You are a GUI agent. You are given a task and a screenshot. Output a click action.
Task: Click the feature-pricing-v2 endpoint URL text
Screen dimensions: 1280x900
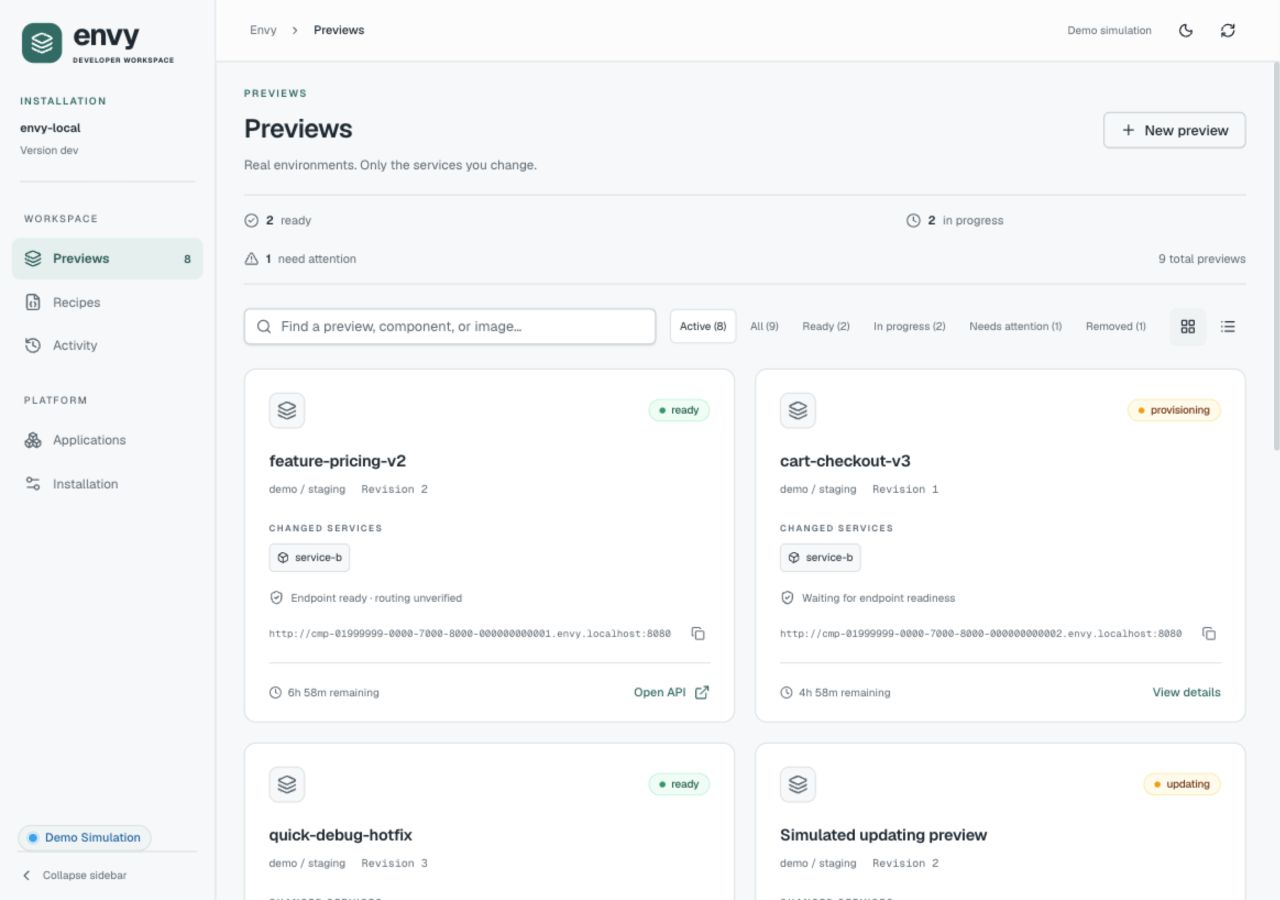click(470, 633)
